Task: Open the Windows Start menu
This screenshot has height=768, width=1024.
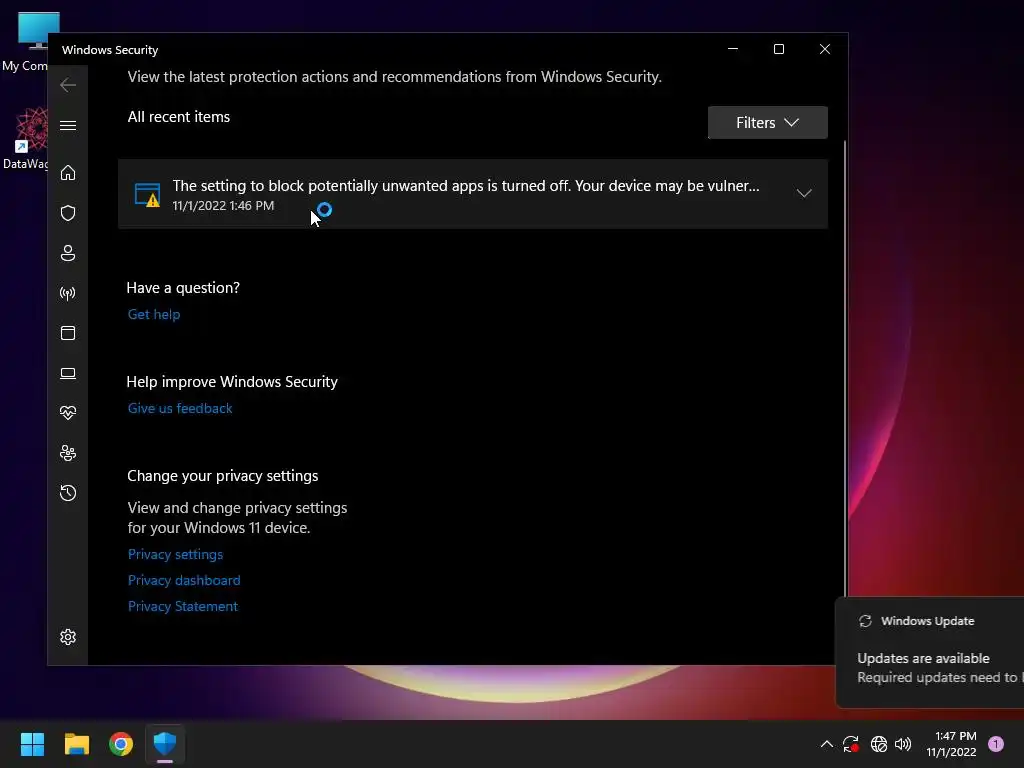Action: [x=32, y=744]
